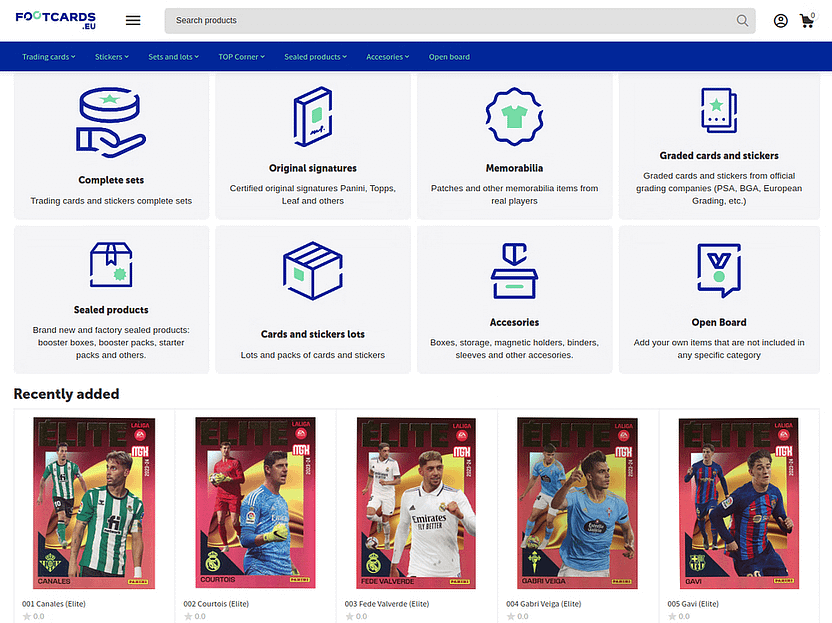The height and width of the screenshot is (623, 832).
Task: Select Open board in navigation bar
Action: point(449,57)
